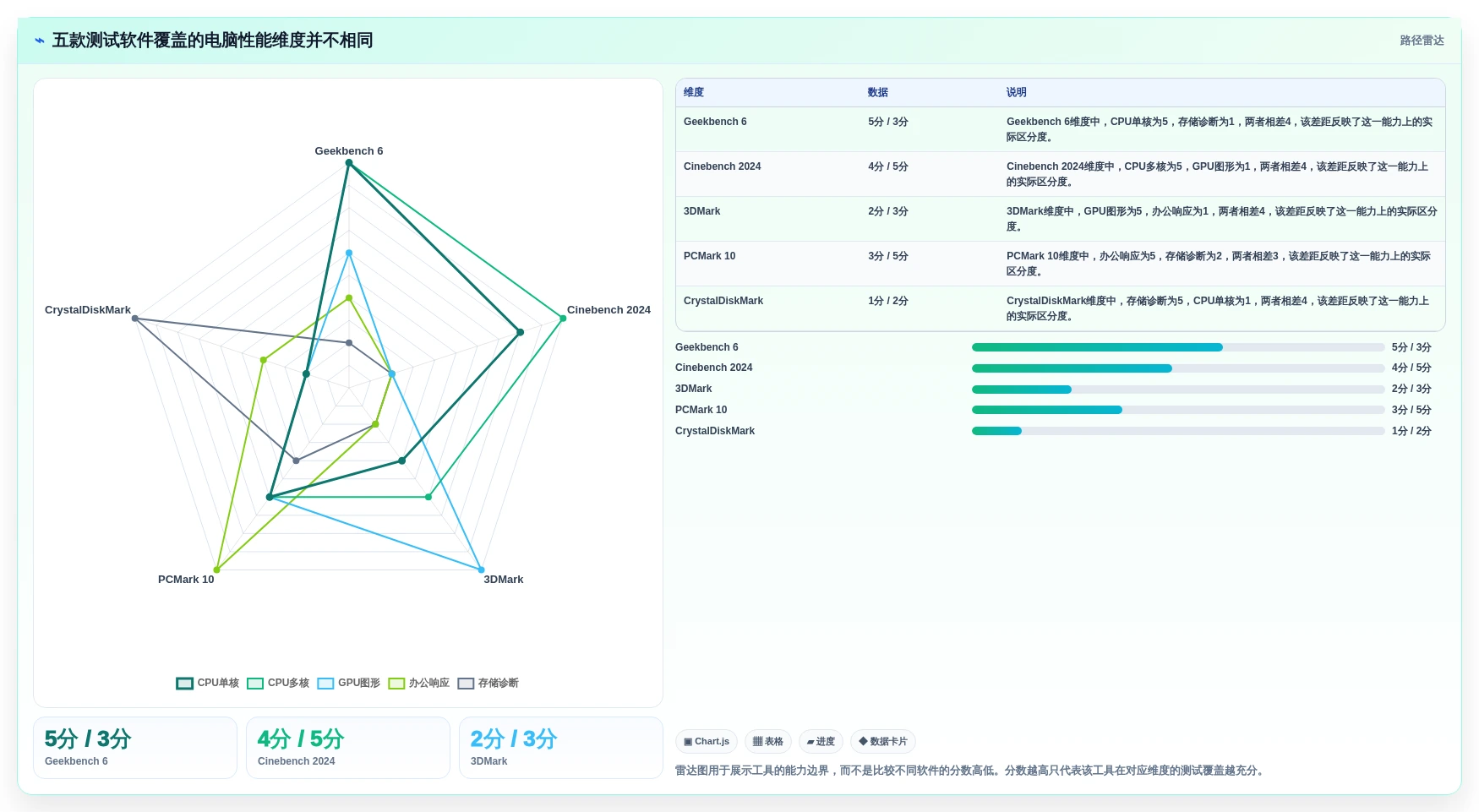
Task: Toggle 办公响应 legend entry
Action: tap(419, 684)
